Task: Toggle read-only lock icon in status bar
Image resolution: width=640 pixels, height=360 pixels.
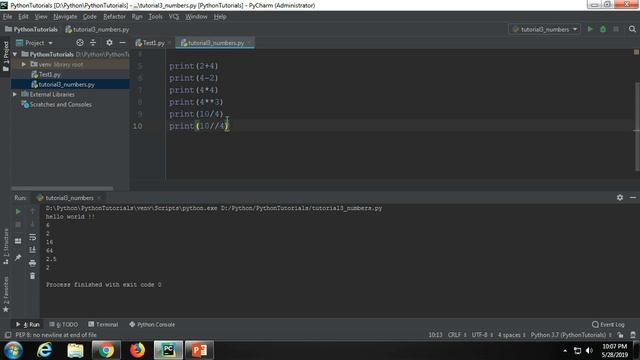Action: pyautogui.click(x=620, y=335)
